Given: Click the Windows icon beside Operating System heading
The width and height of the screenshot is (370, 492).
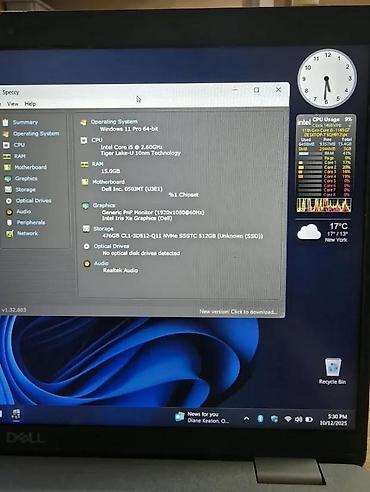Looking at the screenshot, I should pos(83,123).
